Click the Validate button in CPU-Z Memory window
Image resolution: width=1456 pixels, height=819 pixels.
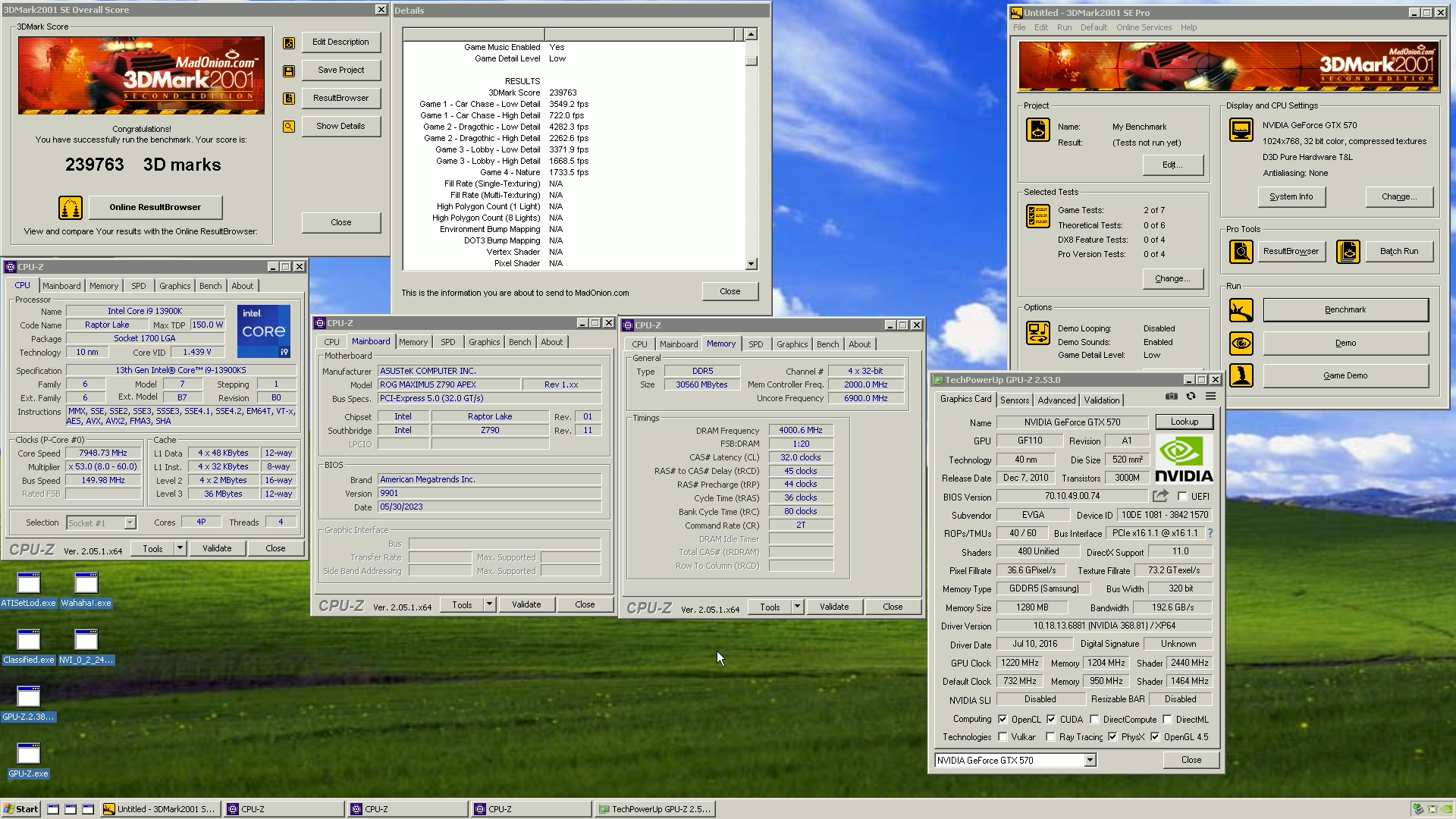[x=834, y=607]
